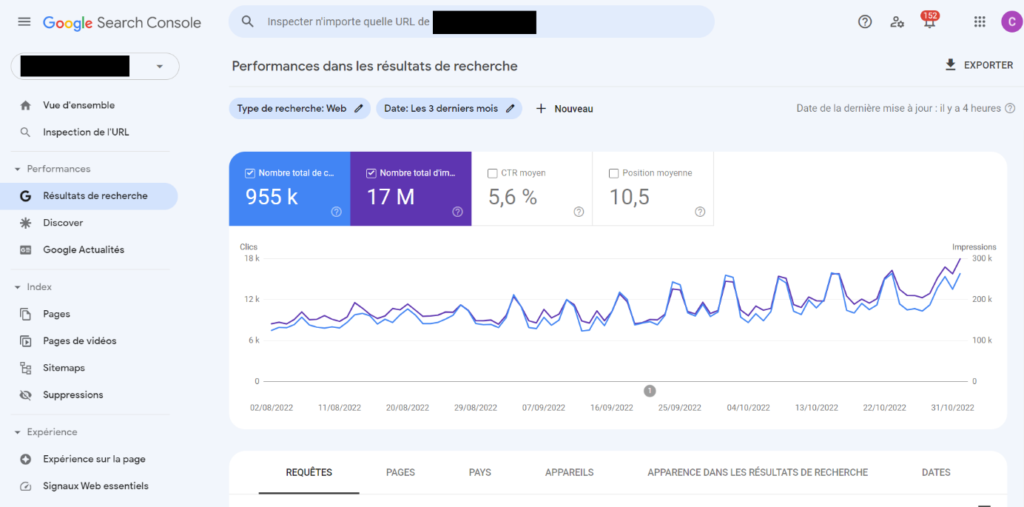Click the EXPORTER button
This screenshot has height=507, width=1024.
978,65
